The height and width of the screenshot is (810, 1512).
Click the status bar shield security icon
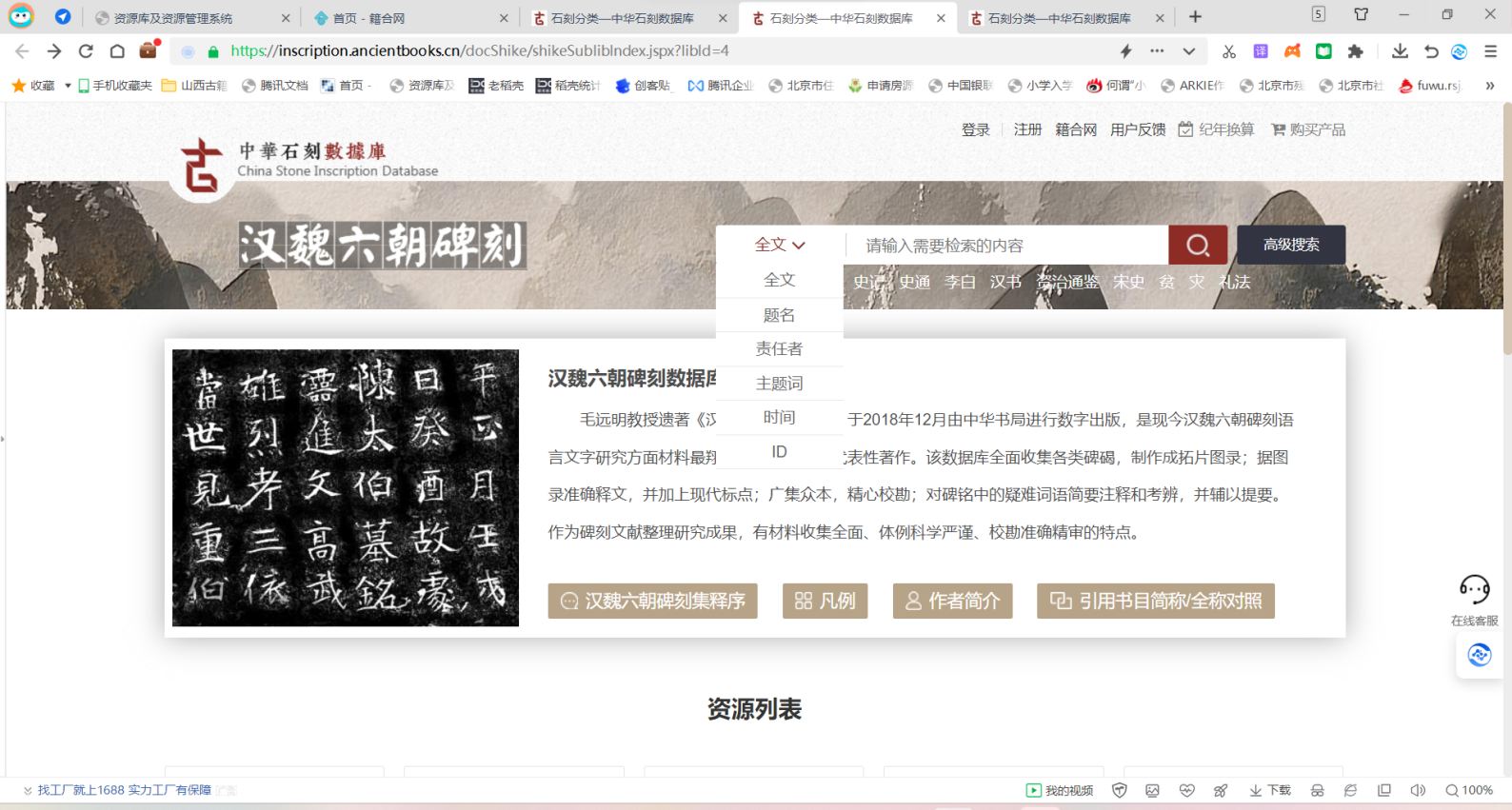[1120, 790]
